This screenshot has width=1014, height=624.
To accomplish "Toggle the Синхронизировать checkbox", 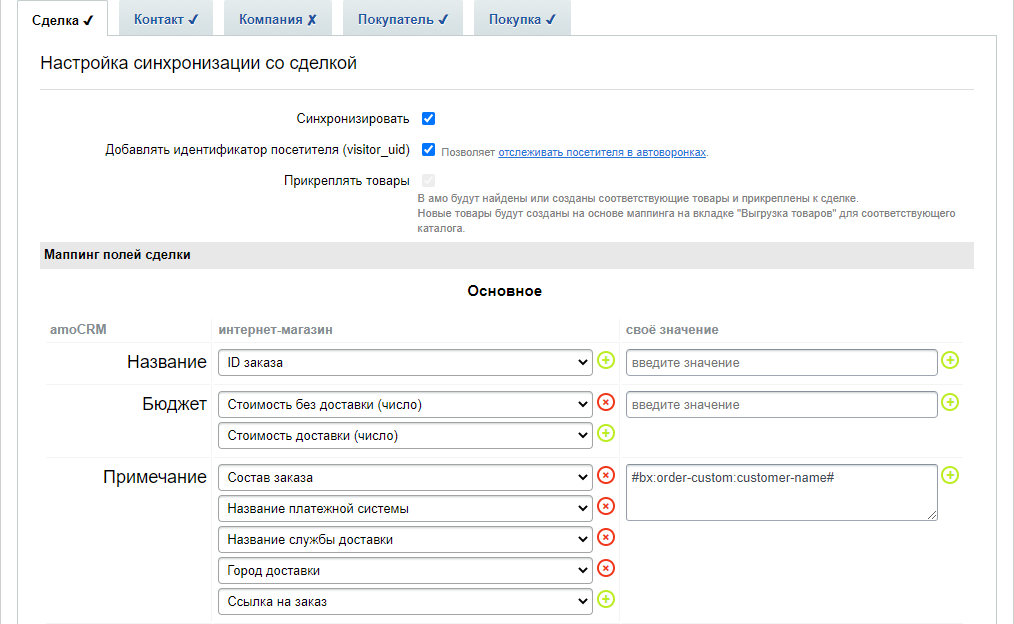I will point(428,118).
